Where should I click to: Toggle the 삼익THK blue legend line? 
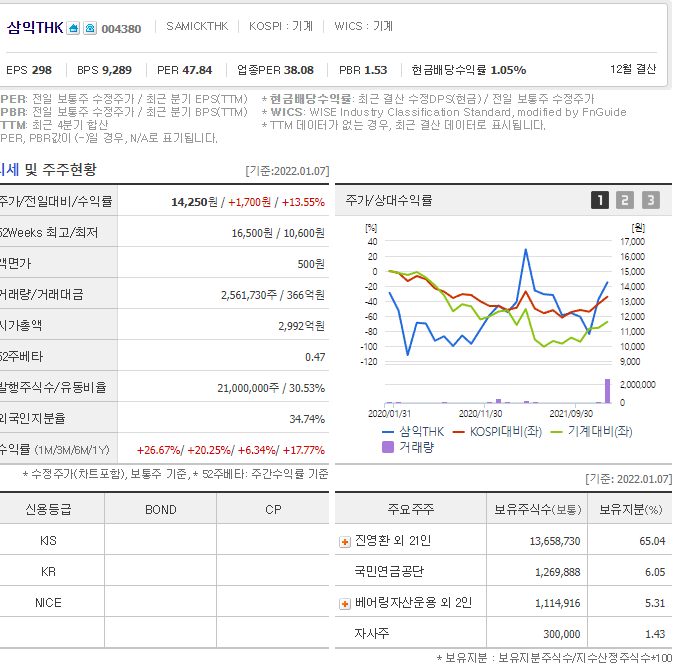point(413,432)
